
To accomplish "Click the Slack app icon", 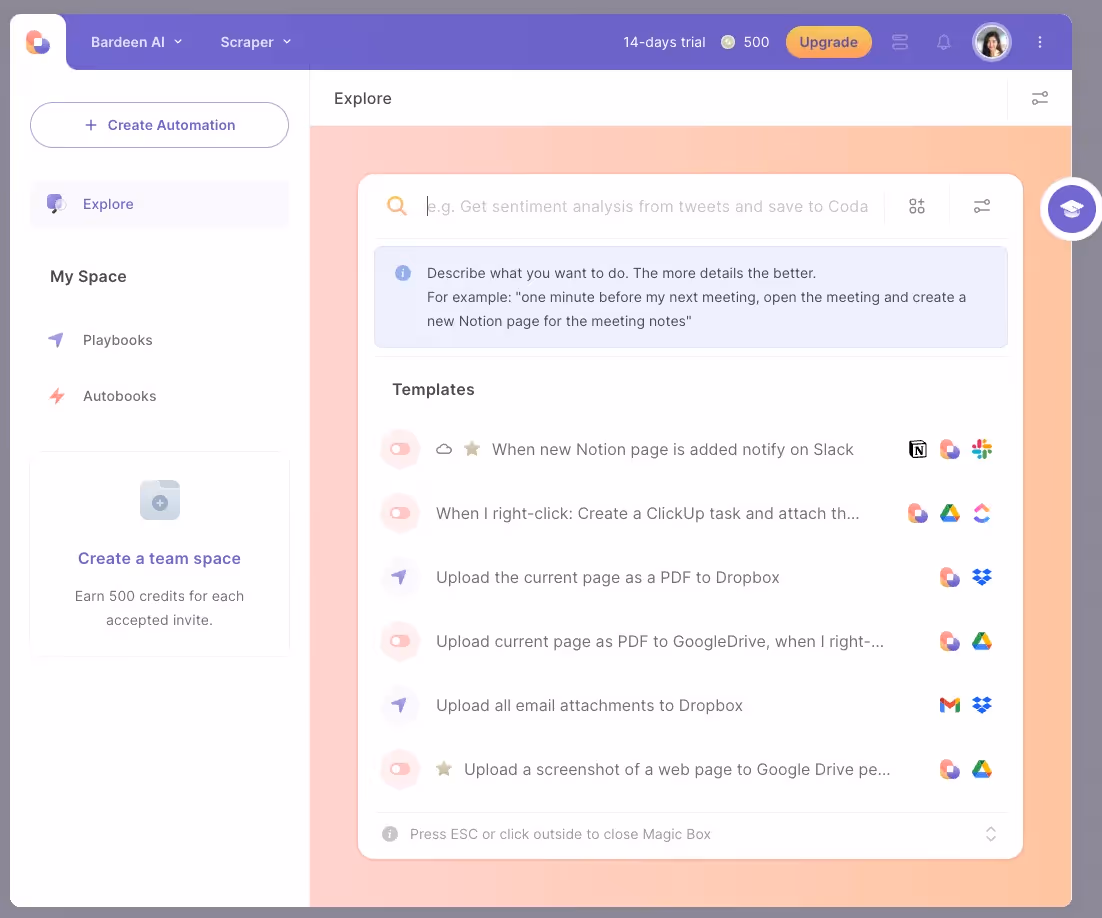I will point(982,449).
